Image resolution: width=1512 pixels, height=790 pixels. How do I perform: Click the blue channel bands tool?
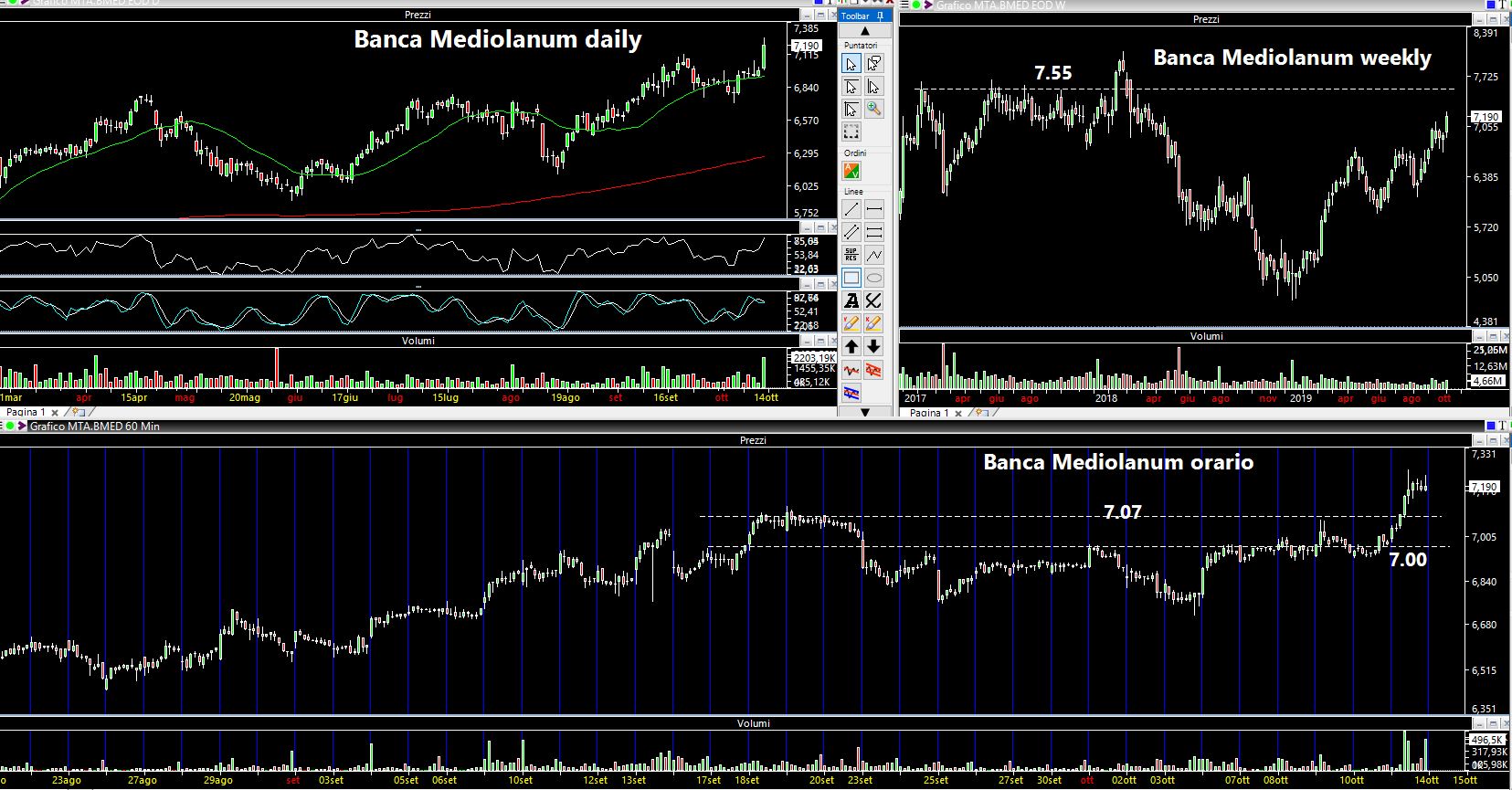tap(851, 394)
